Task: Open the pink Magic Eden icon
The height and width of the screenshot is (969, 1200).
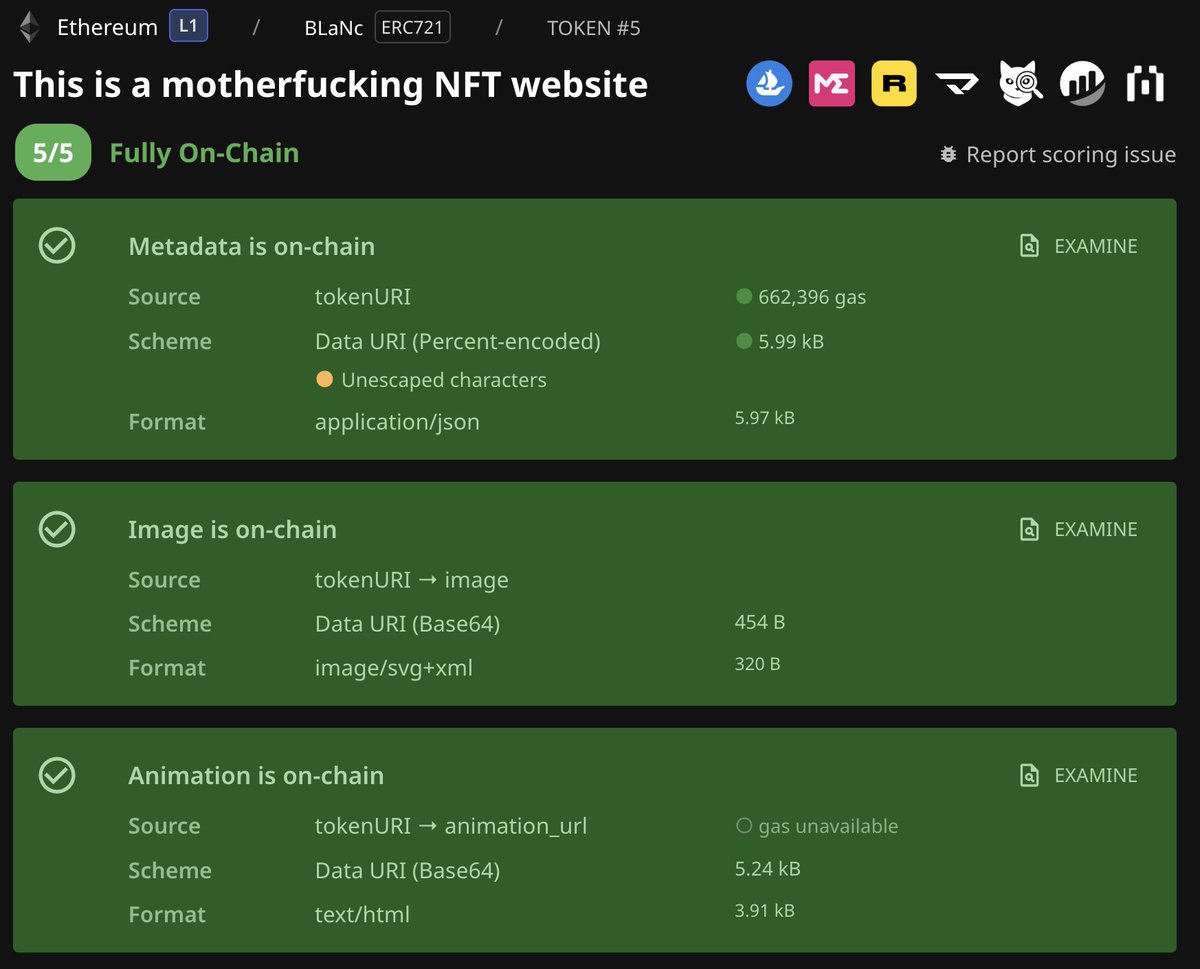Action: tap(831, 84)
